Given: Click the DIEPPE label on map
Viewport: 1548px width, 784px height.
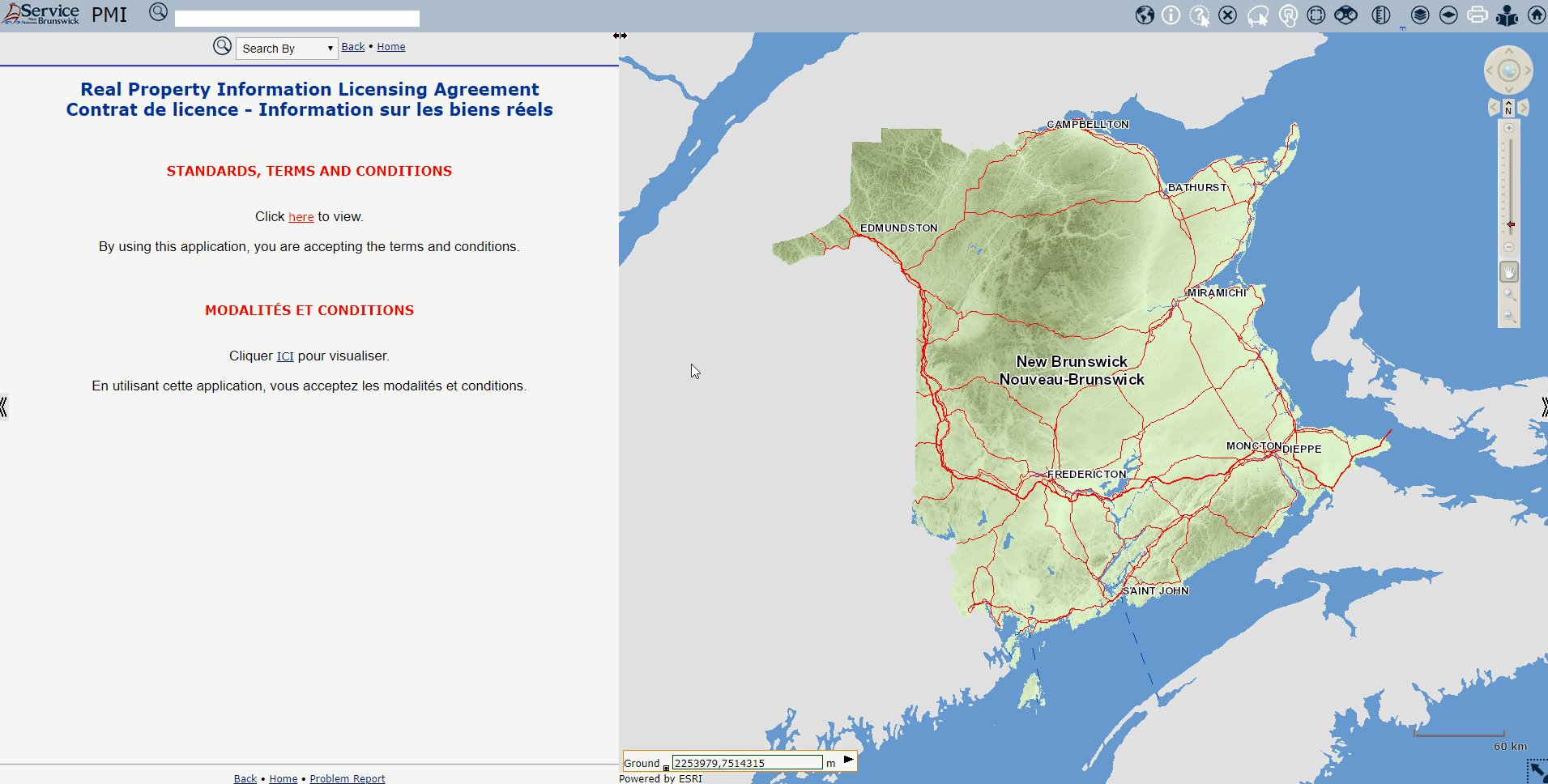Looking at the screenshot, I should pos(1302,450).
